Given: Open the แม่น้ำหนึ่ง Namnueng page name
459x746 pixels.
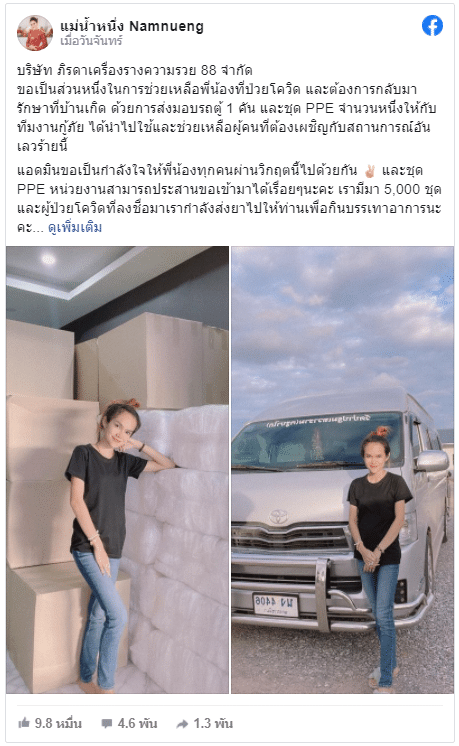Looking at the screenshot, I should 132,27.
